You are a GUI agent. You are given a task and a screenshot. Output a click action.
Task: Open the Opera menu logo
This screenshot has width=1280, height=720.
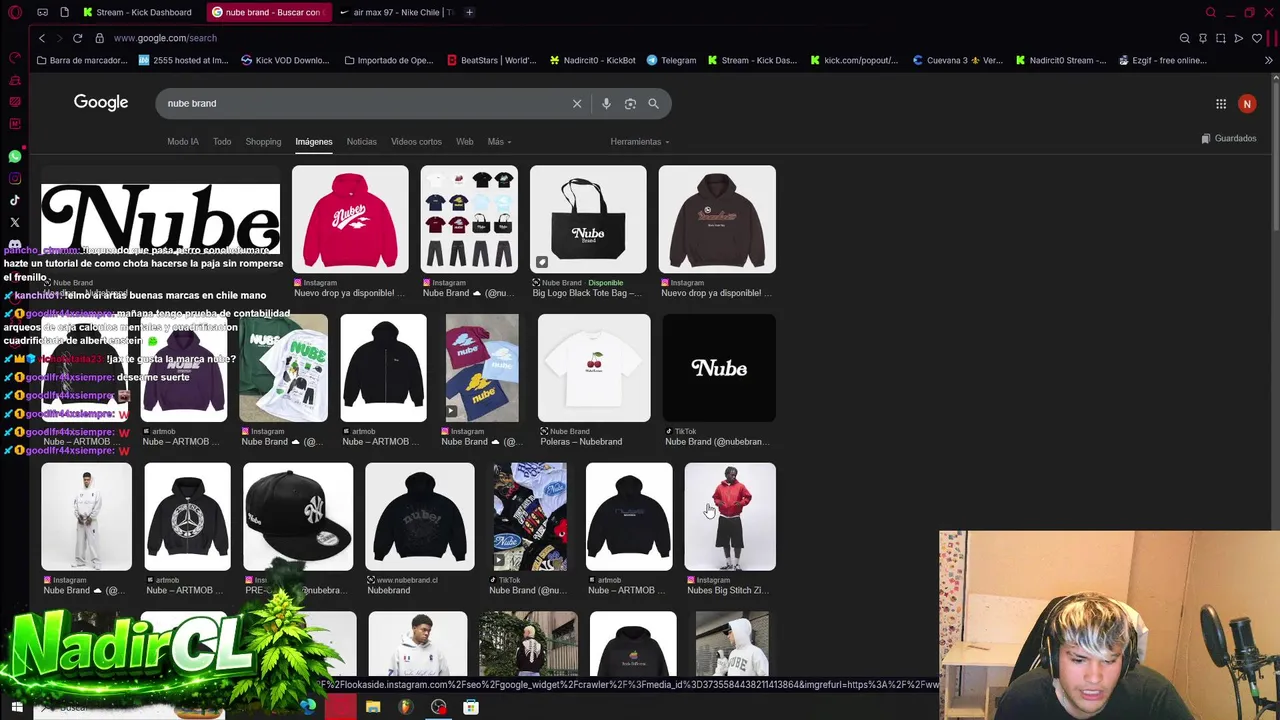click(14, 12)
